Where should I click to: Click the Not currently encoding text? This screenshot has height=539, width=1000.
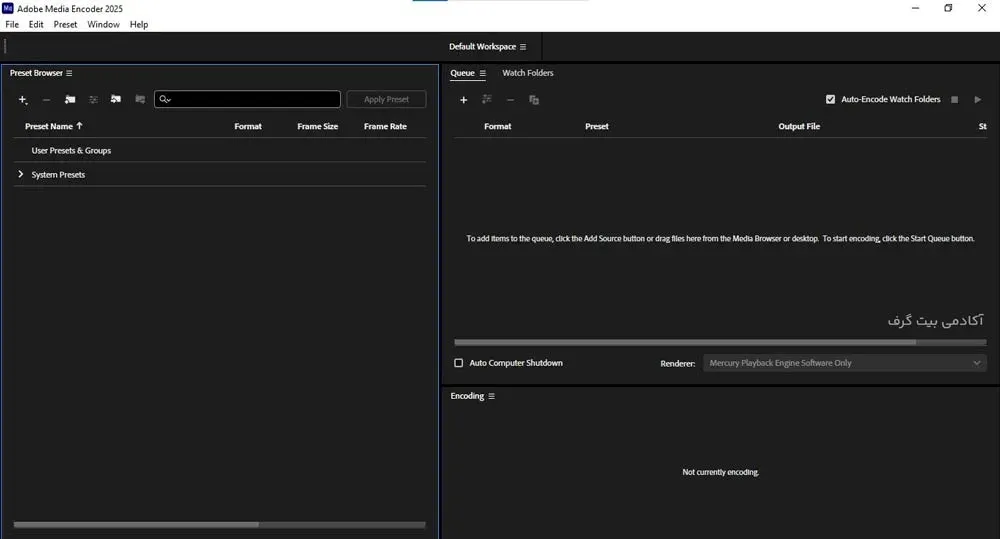coord(721,472)
